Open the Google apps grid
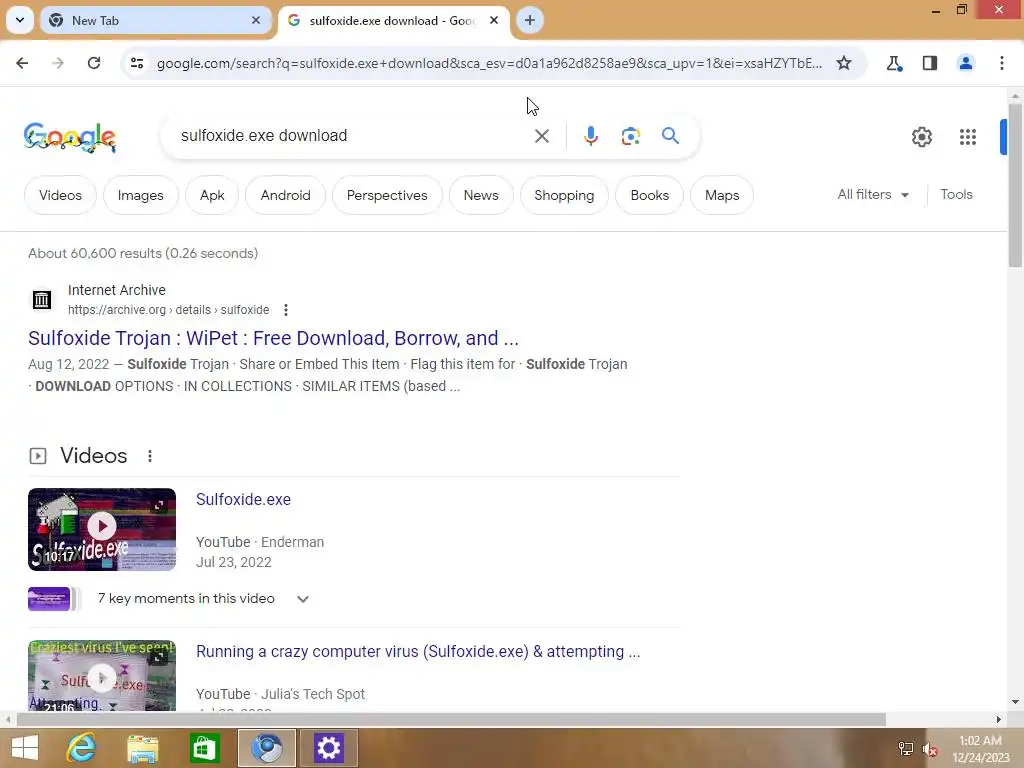 tap(968, 136)
